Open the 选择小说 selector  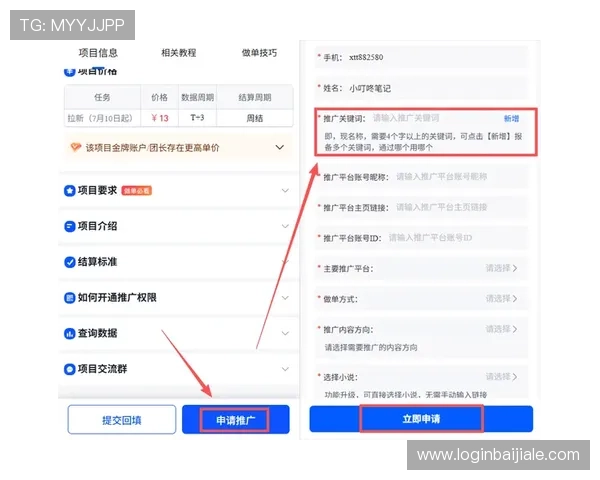tap(421, 377)
